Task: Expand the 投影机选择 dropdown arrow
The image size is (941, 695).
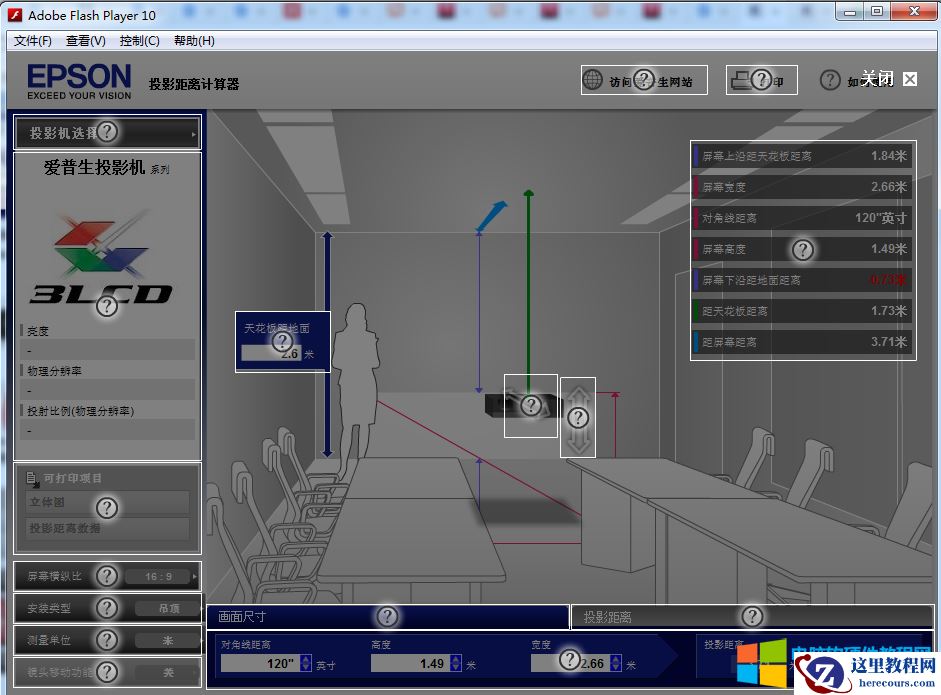Action: point(193,134)
